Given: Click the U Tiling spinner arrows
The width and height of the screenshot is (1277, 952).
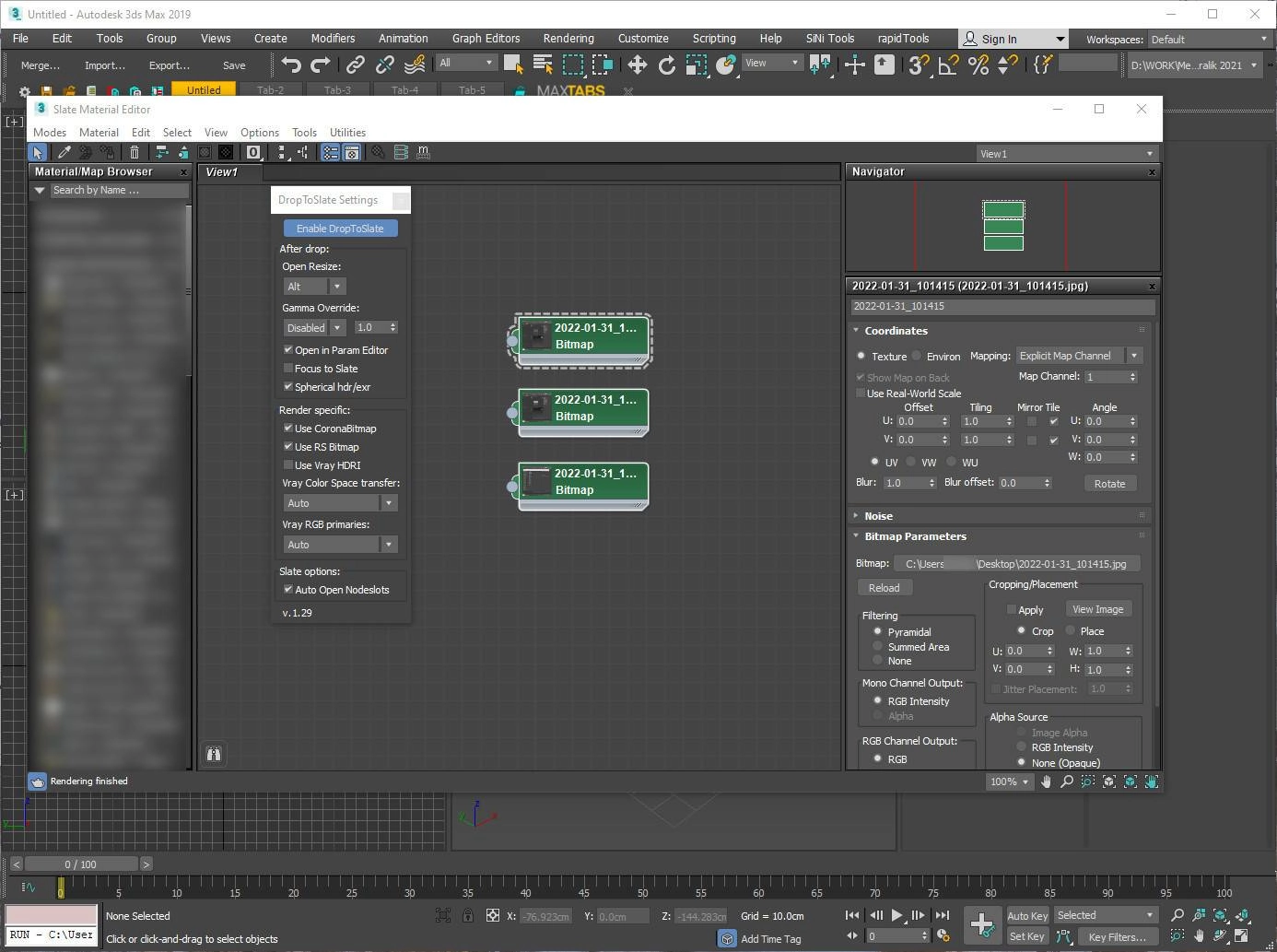Looking at the screenshot, I should (x=1009, y=421).
